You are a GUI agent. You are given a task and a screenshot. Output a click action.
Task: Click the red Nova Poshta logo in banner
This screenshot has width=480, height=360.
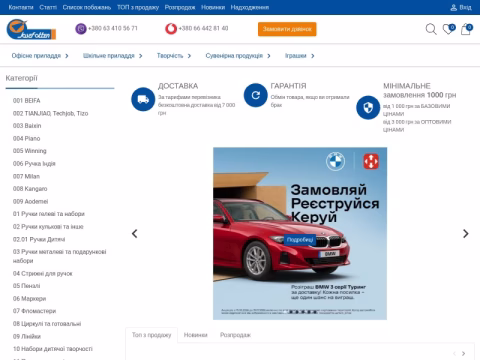click(371, 162)
